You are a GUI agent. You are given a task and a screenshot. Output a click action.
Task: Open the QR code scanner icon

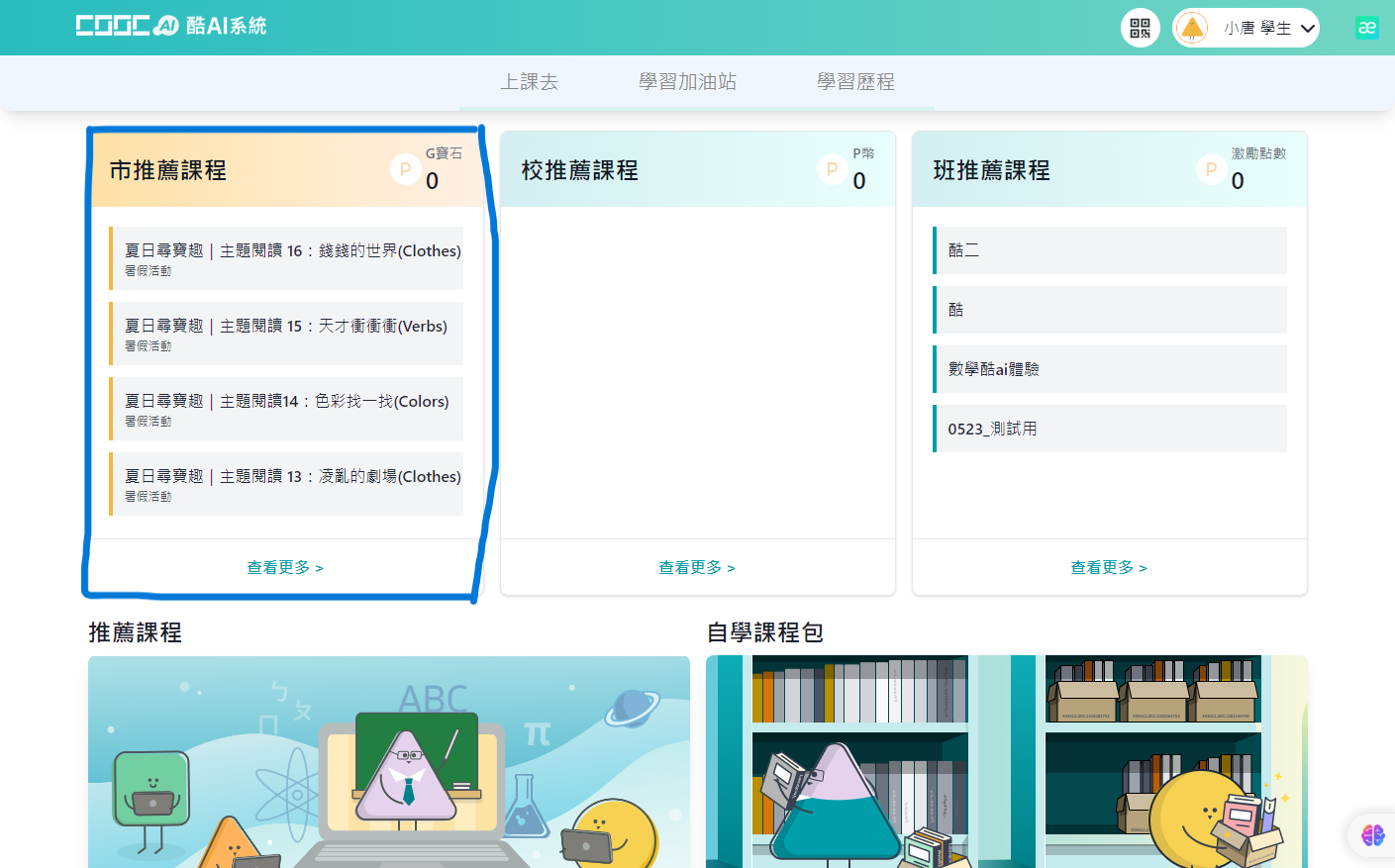point(1141,28)
